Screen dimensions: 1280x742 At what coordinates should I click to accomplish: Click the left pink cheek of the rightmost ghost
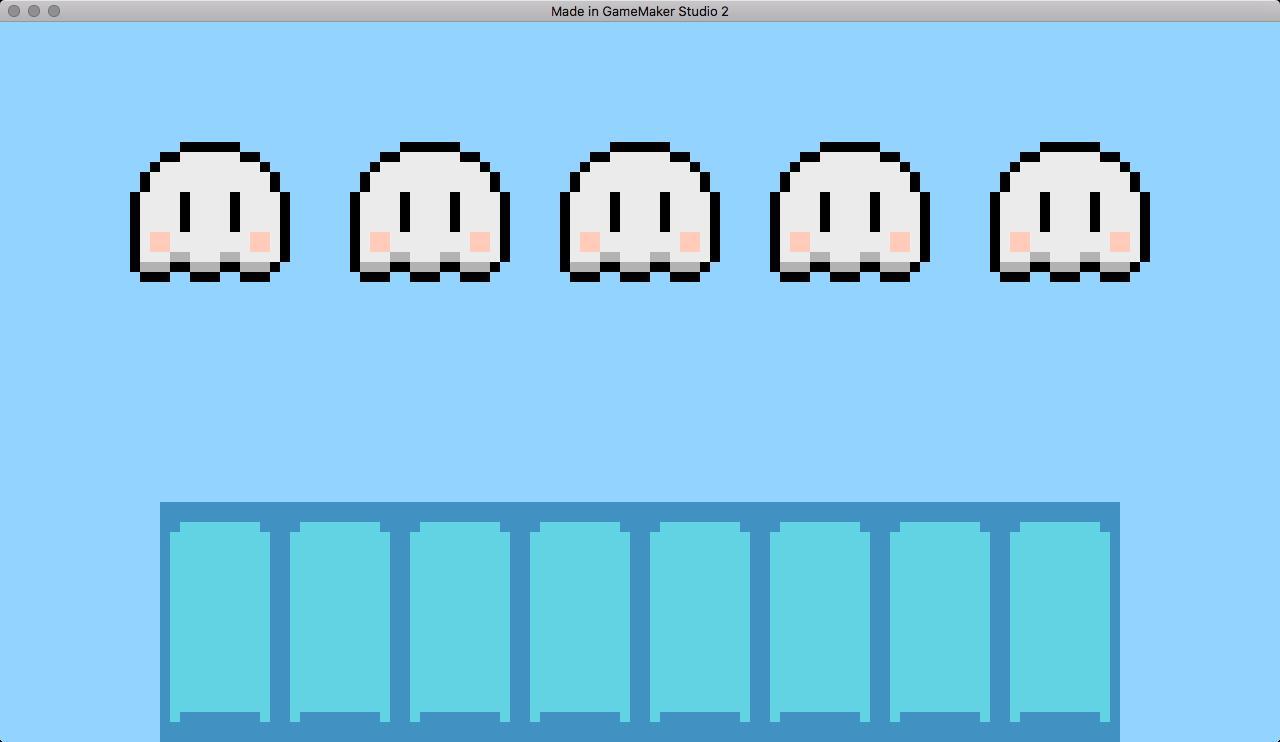pos(1020,241)
